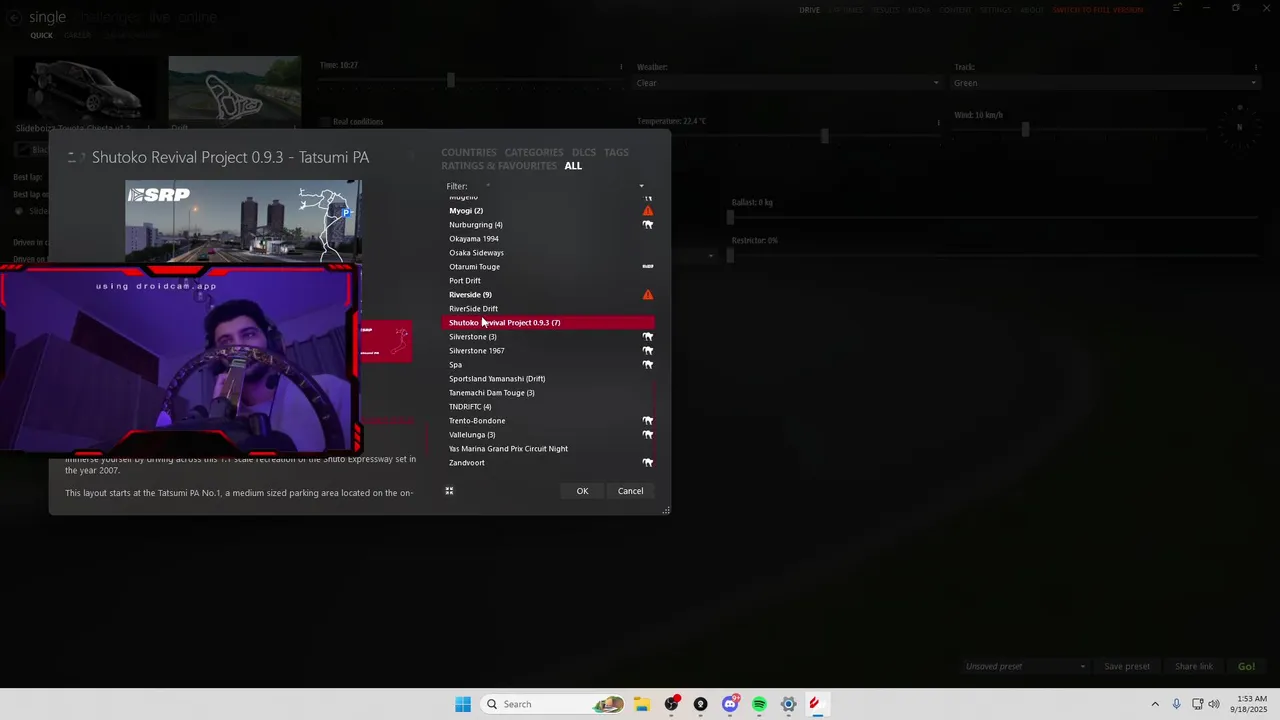The image size is (1280, 720).
Task: Click the Temperature slider handle
Action: pos(824,136)
